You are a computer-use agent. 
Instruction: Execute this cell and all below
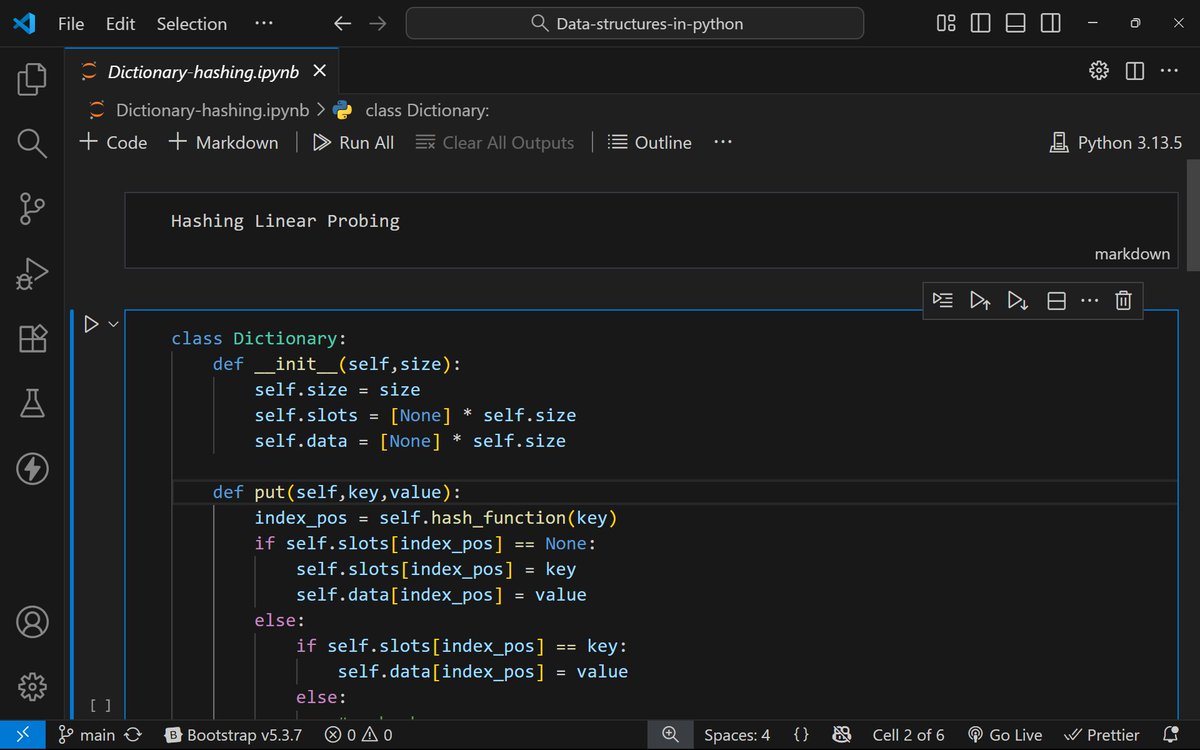[x=1017, y=300]
